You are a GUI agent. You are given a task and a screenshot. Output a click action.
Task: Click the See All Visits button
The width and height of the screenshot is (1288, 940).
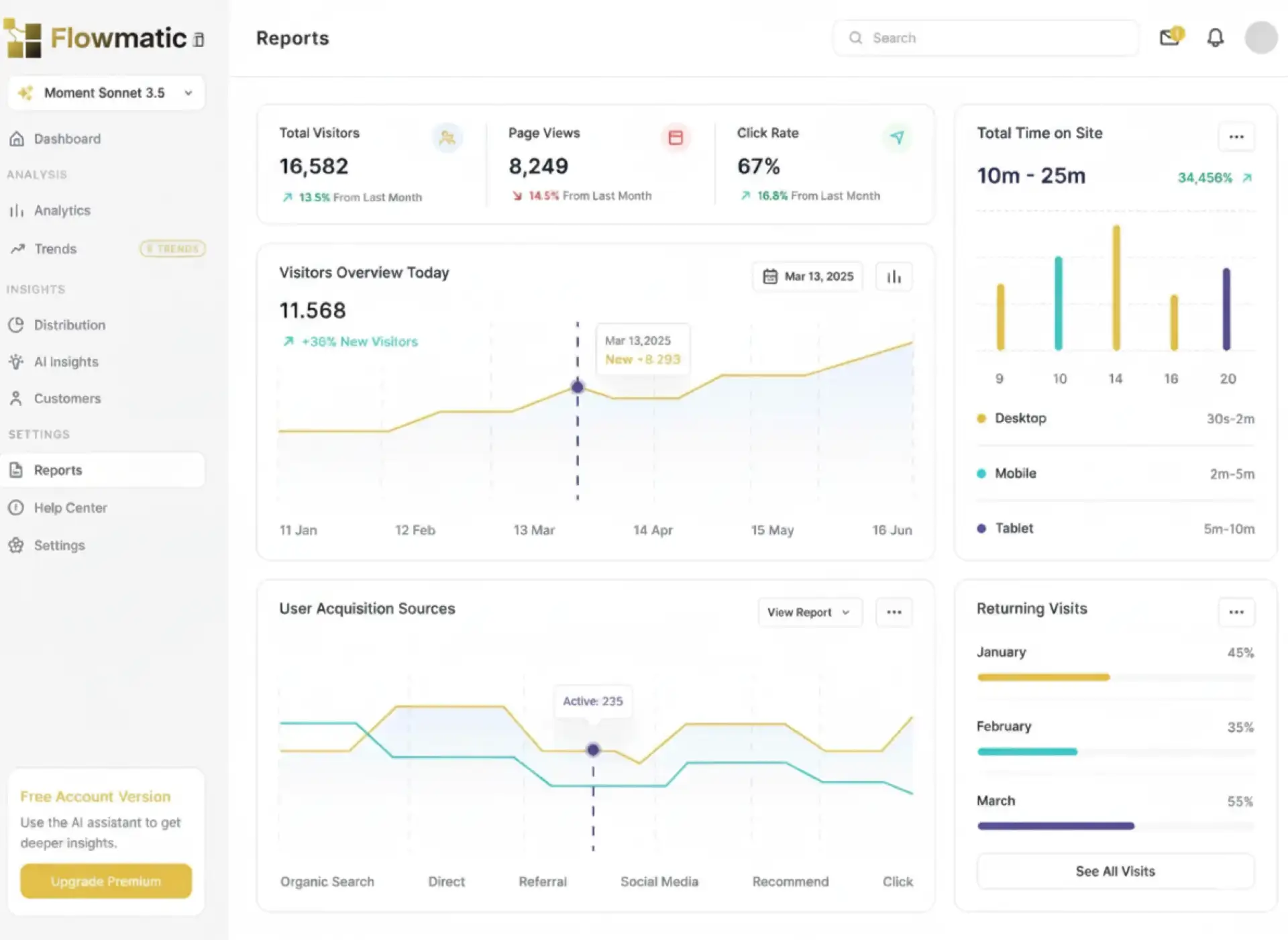coord(1115,871)
